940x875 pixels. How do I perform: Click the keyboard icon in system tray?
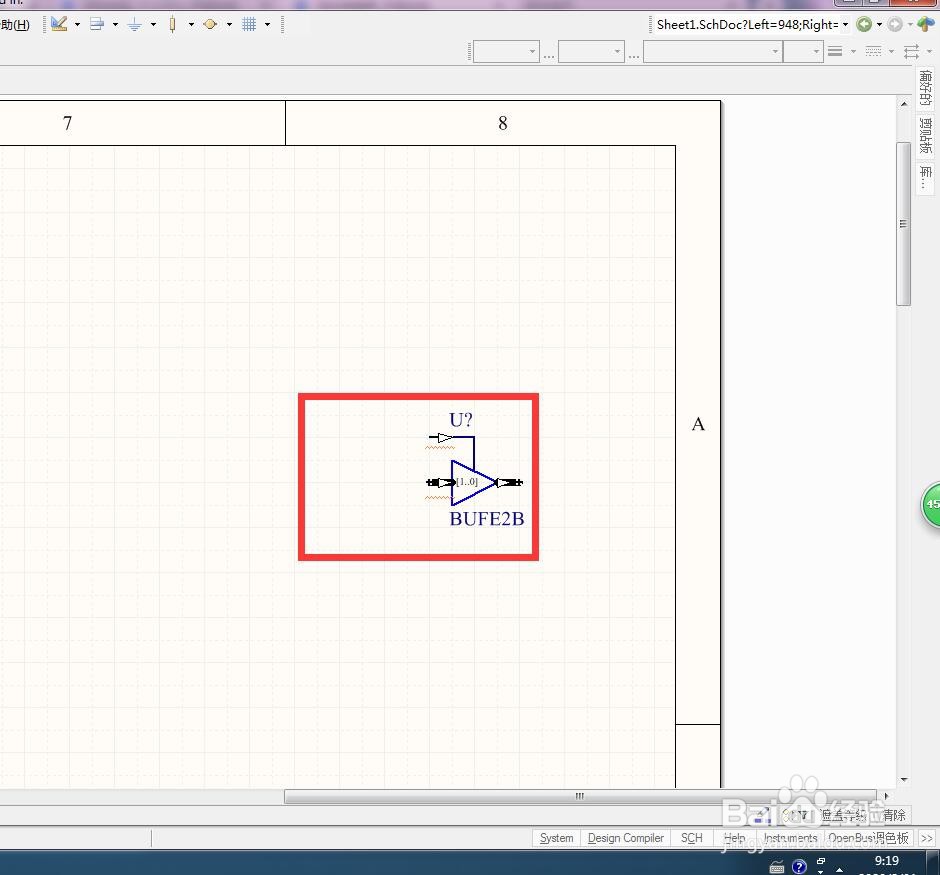777,867
